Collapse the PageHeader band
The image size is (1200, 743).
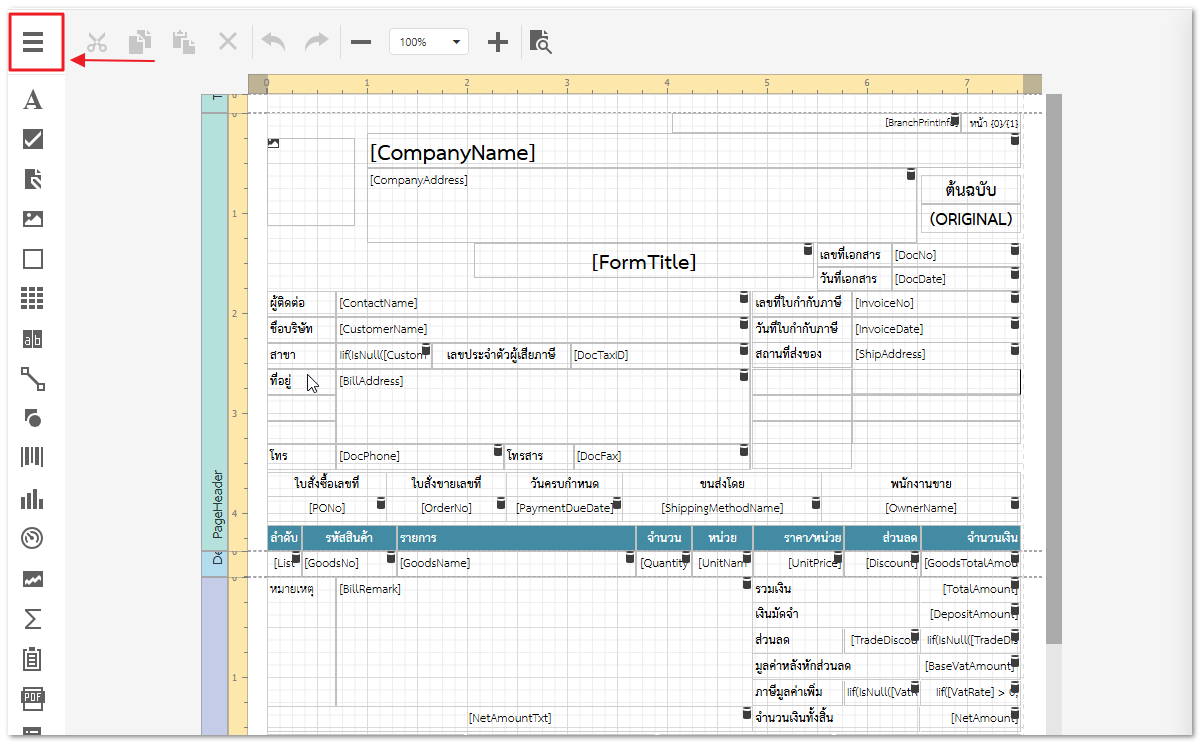point(216,330)
